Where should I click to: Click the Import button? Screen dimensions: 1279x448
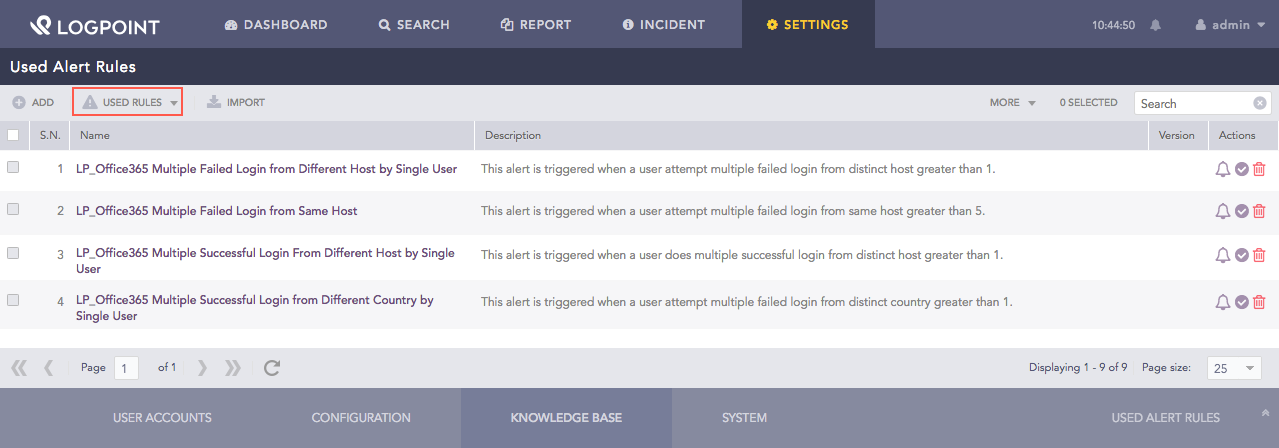coord(236,102)
